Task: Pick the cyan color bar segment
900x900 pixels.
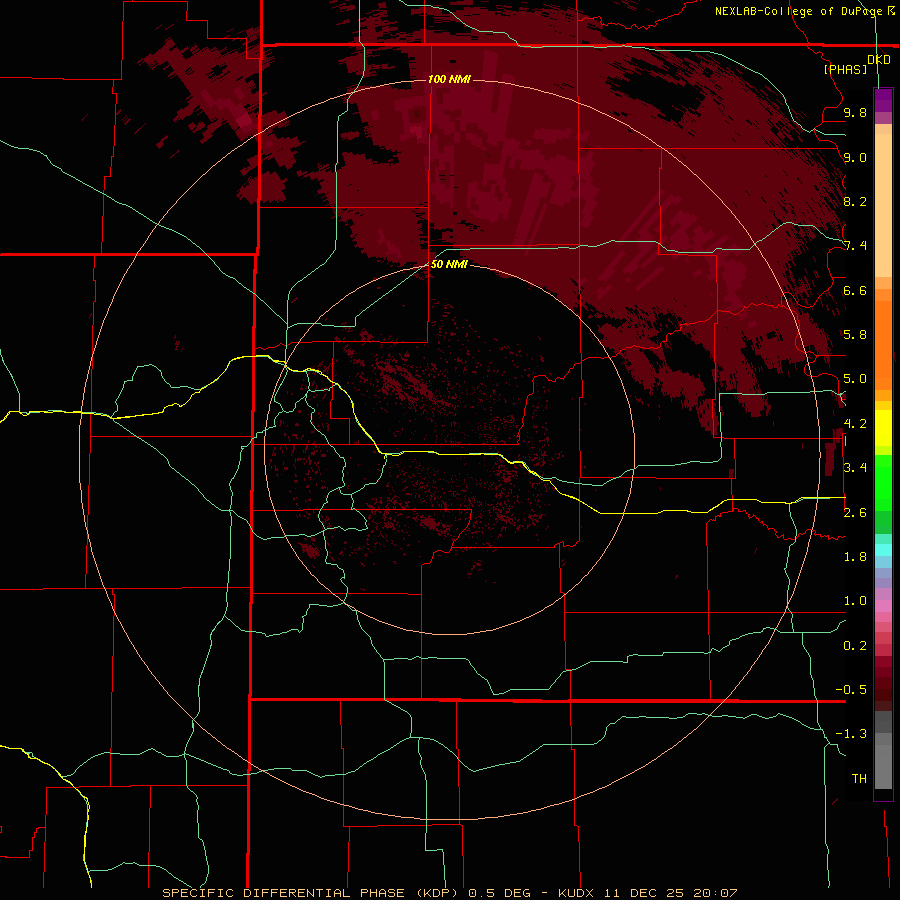Action: pos(883,550)
